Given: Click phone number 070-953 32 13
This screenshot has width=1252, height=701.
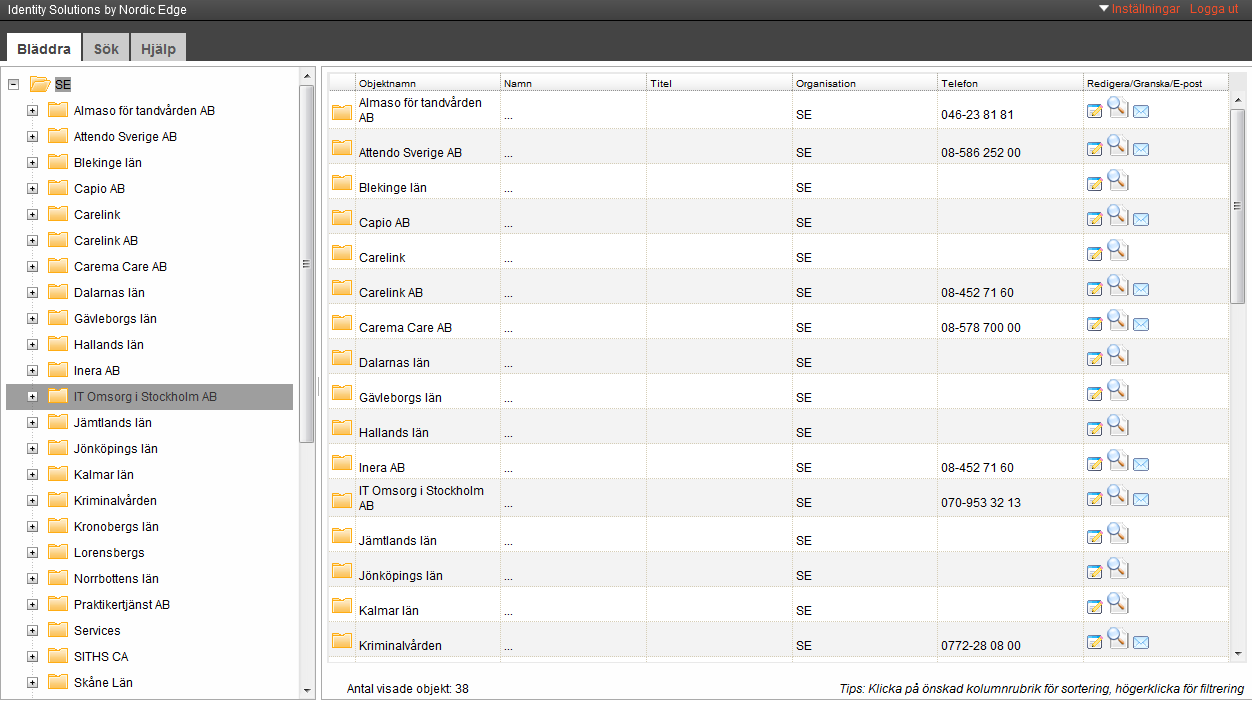Looking at the screenshot, I should 981,503.
